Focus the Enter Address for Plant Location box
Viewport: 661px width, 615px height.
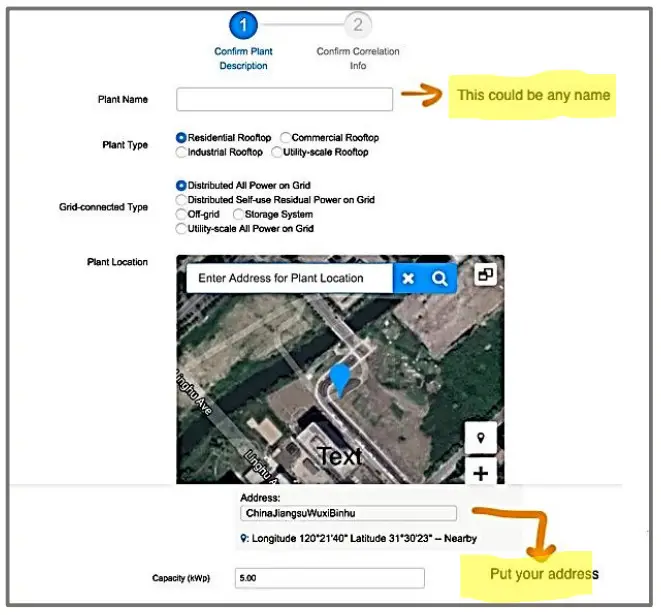pyautogui.click(x=289, y=278)
